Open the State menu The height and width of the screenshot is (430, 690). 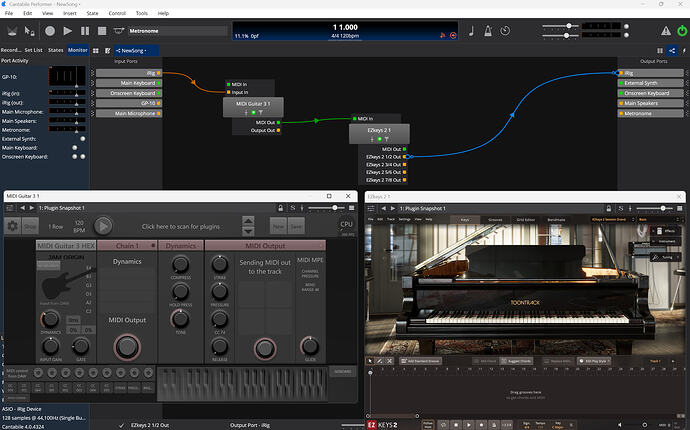tap(92, 13)
